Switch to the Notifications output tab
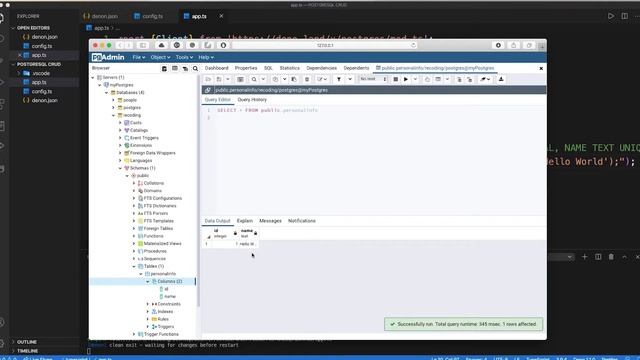This screenshot has height=360, width=640. pos(302,221)
